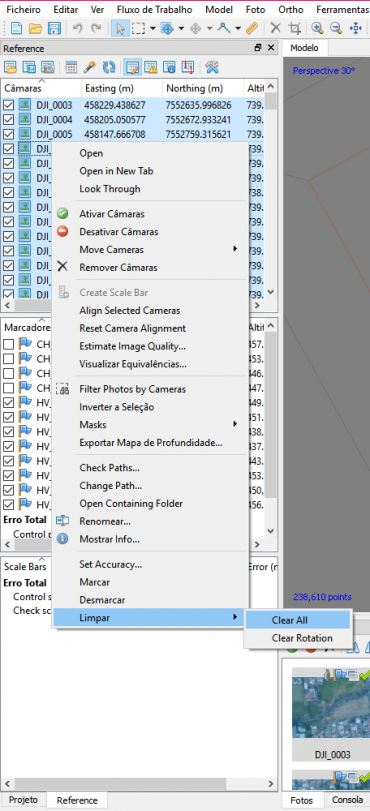Switch to the Consola tab

click(x=347, y=800)
